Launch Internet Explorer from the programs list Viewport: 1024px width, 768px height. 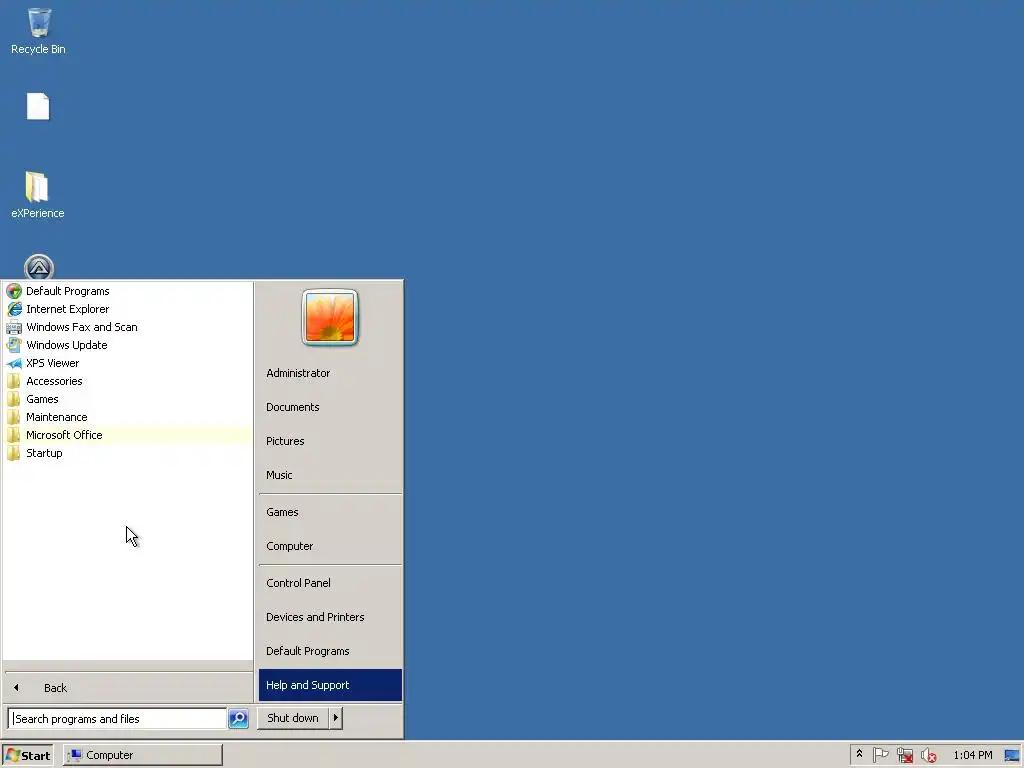(127, 309)
